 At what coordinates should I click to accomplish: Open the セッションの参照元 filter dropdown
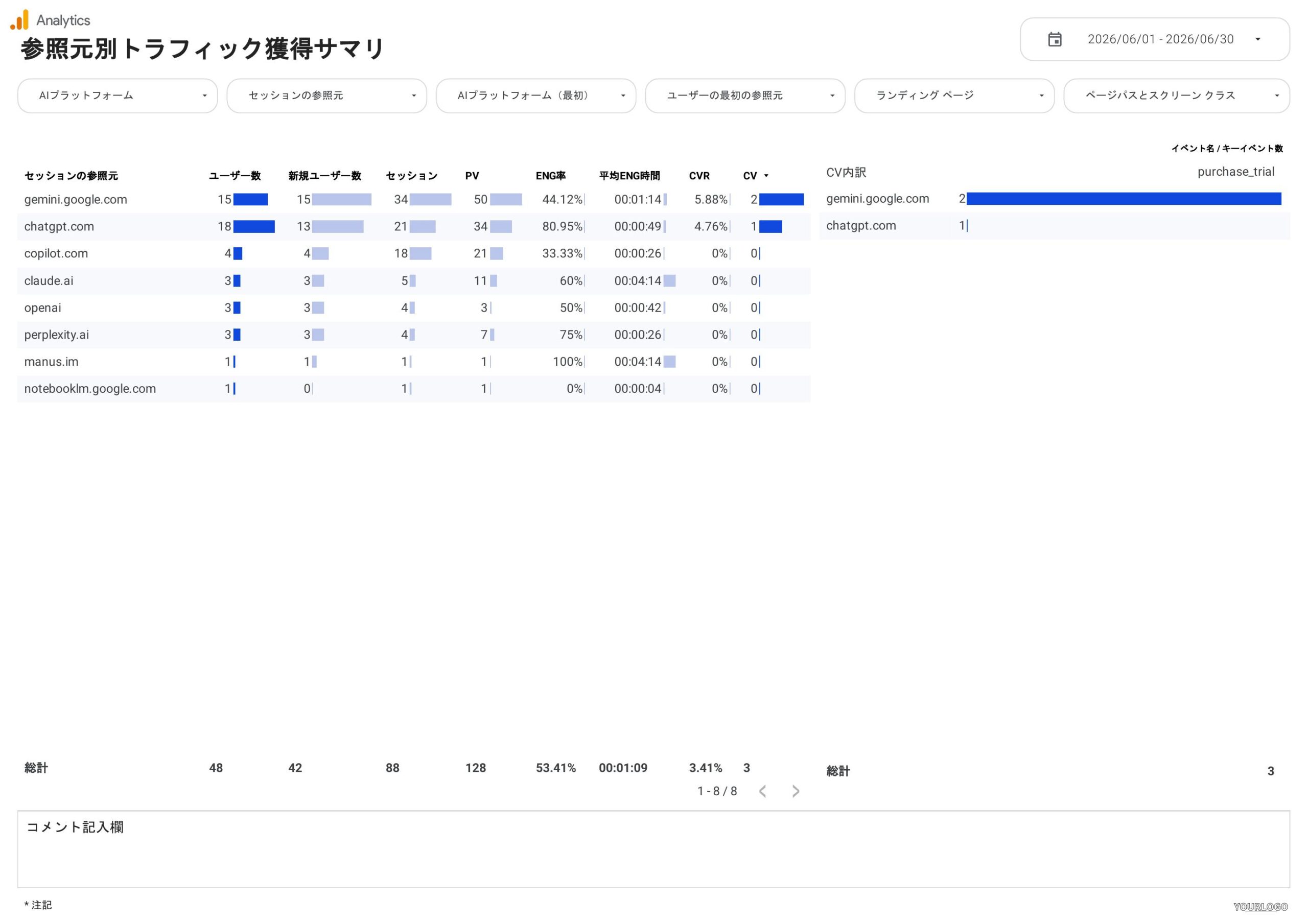(x=326, y=96)
